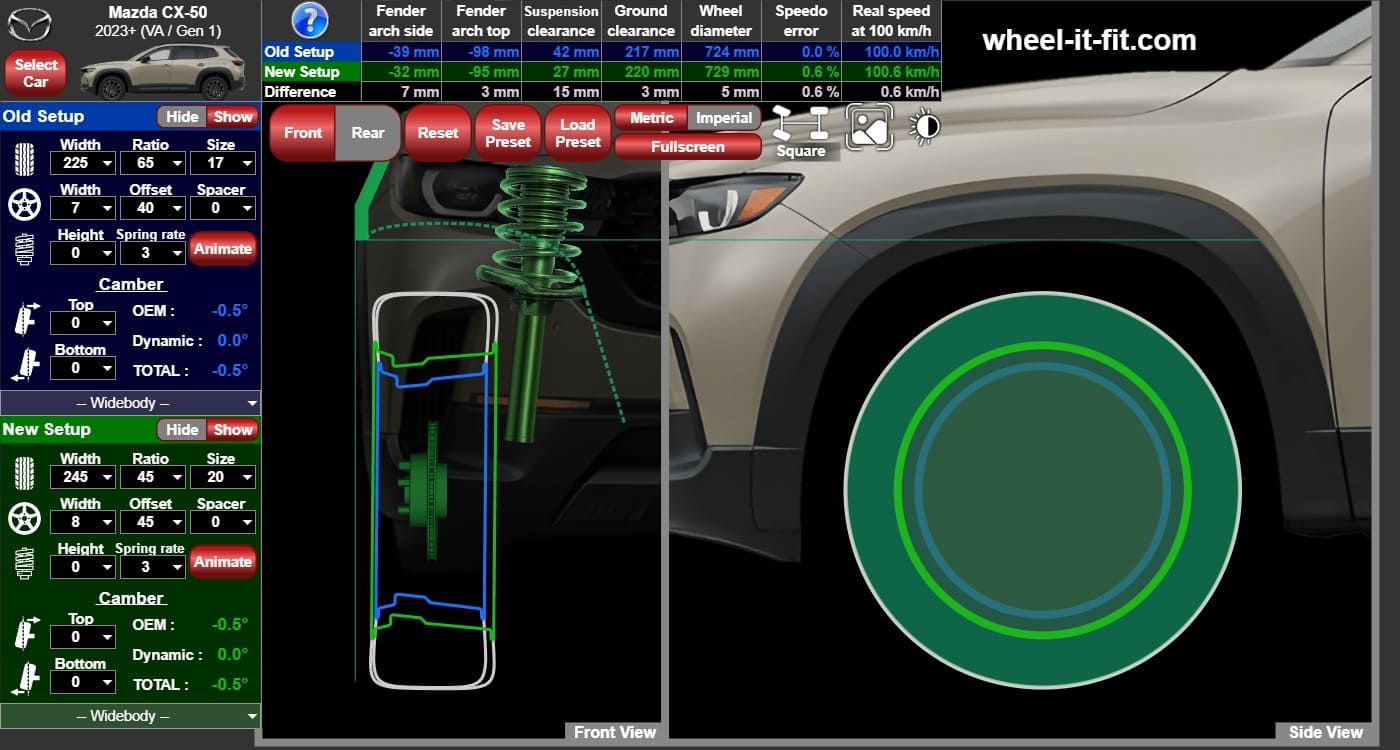Click the Speedo error column header
This screenshot has width=1400, height=750.
pos(801,21)
